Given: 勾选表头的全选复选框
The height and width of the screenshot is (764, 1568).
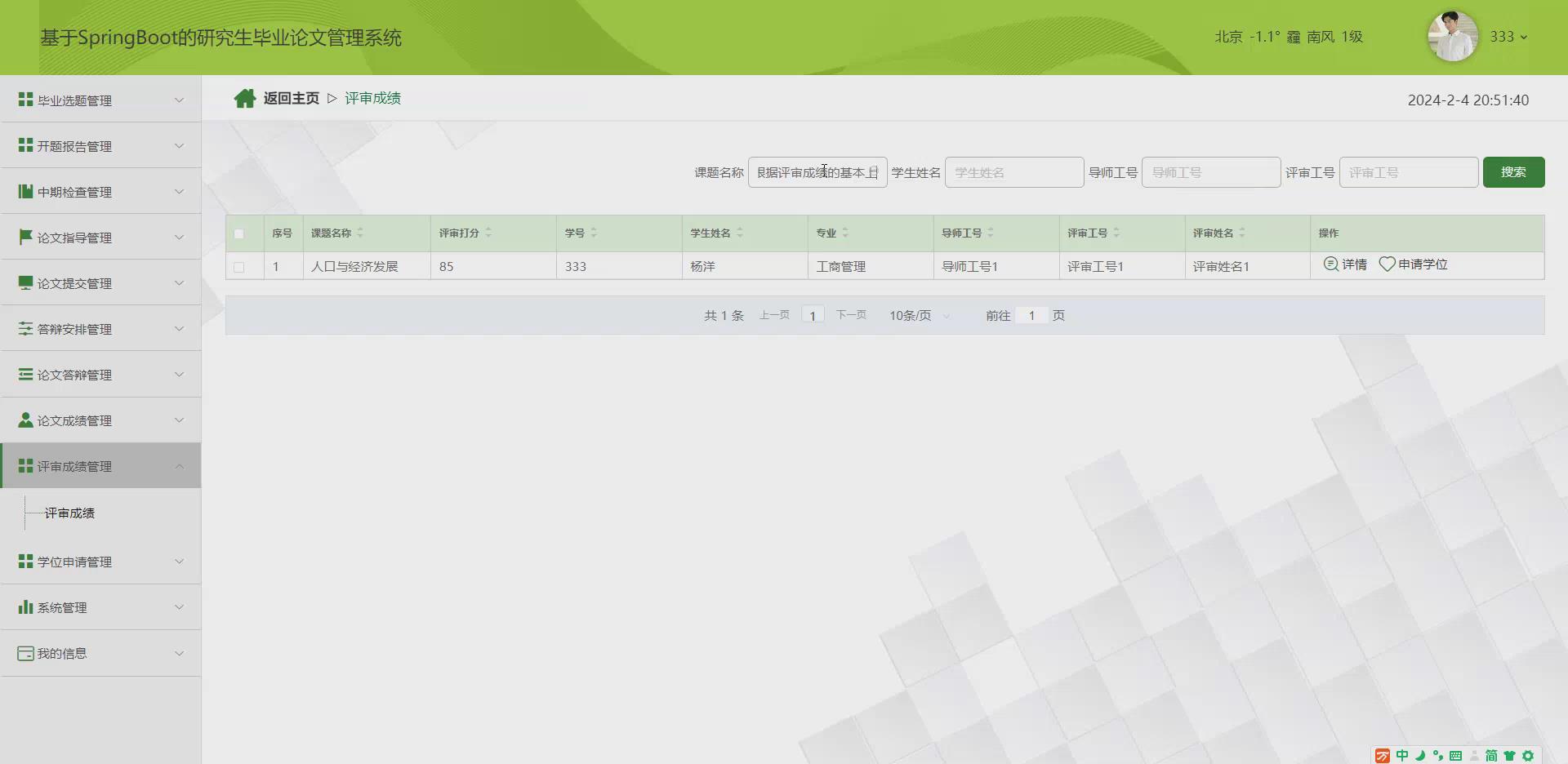Looking at the screenshot, I should click(x=241, y=233).
